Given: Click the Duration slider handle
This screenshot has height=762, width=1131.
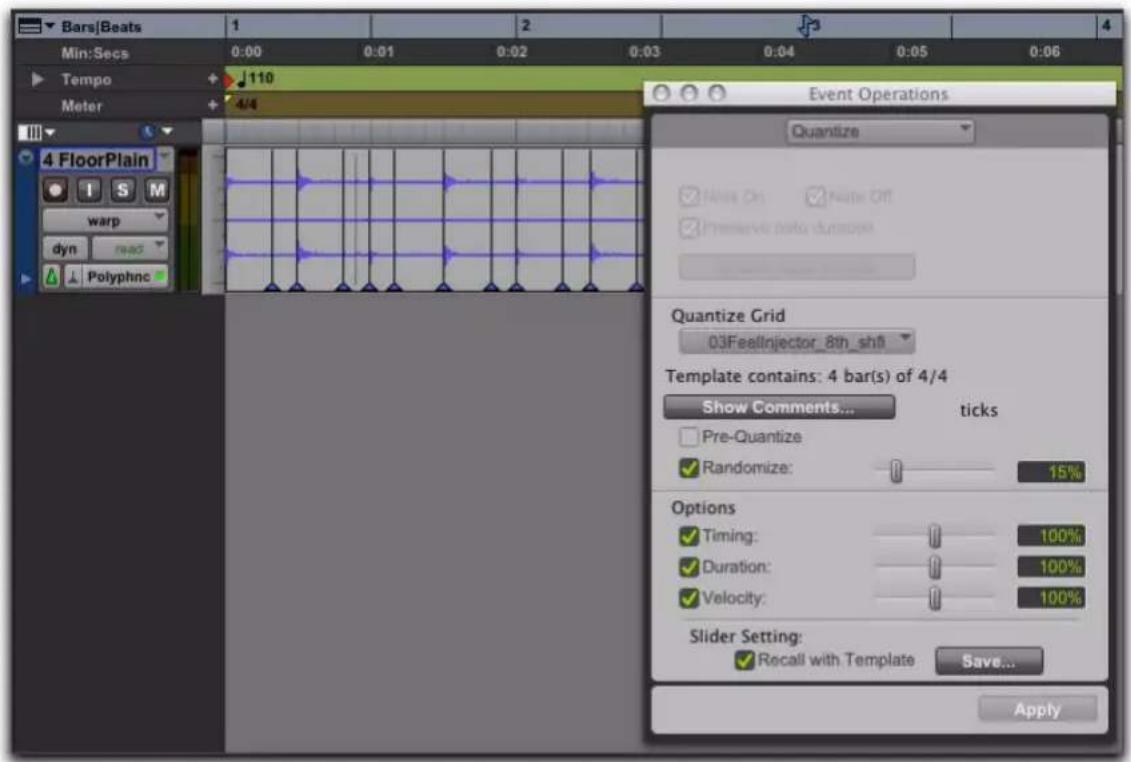Looking at the screenshot, I should pyautogui.click(x=935, y=567).
